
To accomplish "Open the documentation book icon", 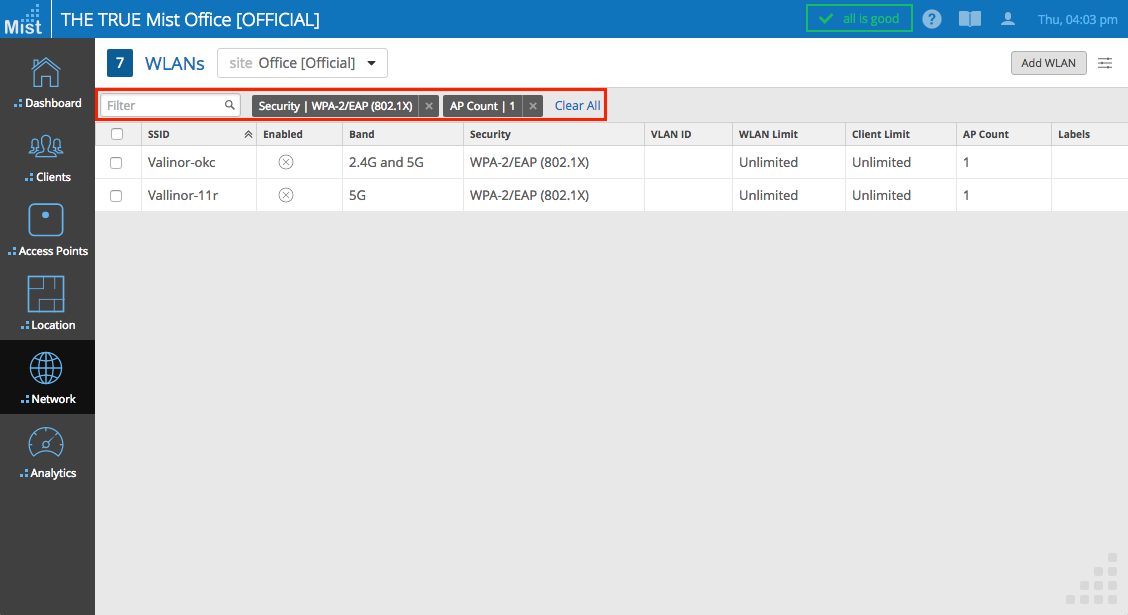I will click(x=970, y=19).
